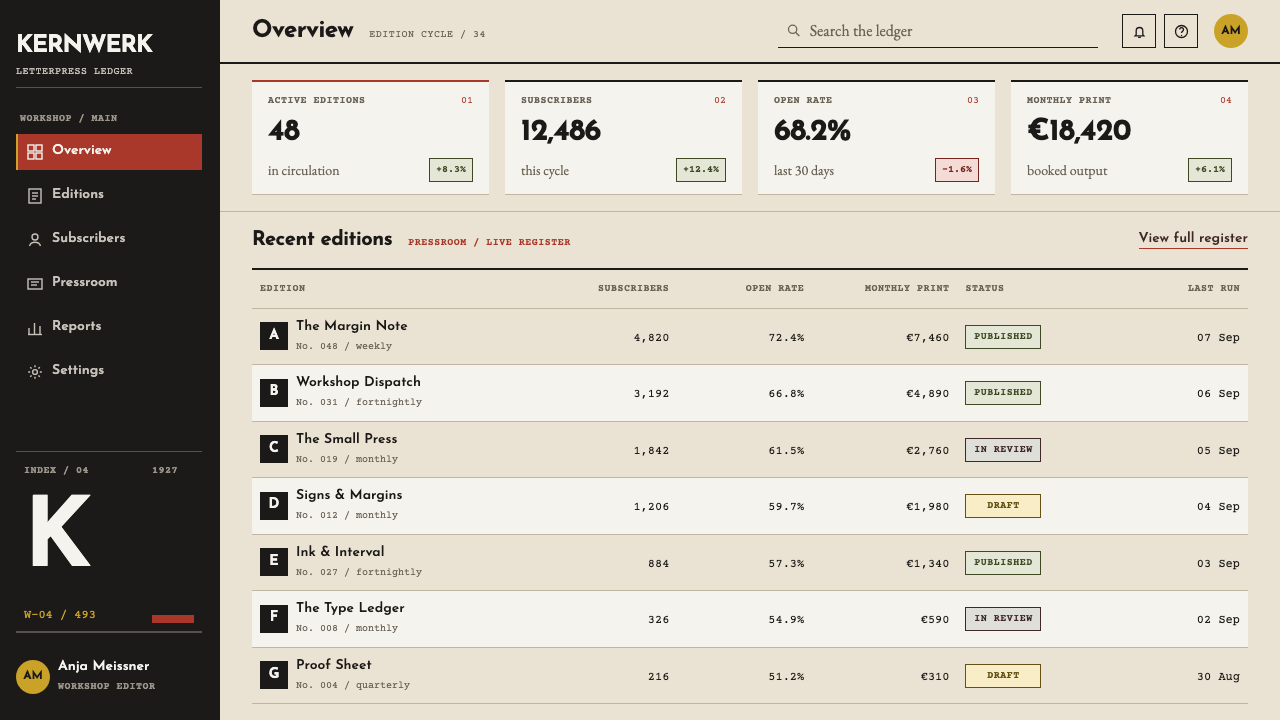Select the letter E badge for Ink & Interval
The height and width of the screenshot is (720, 1280).
pos(274,562)
